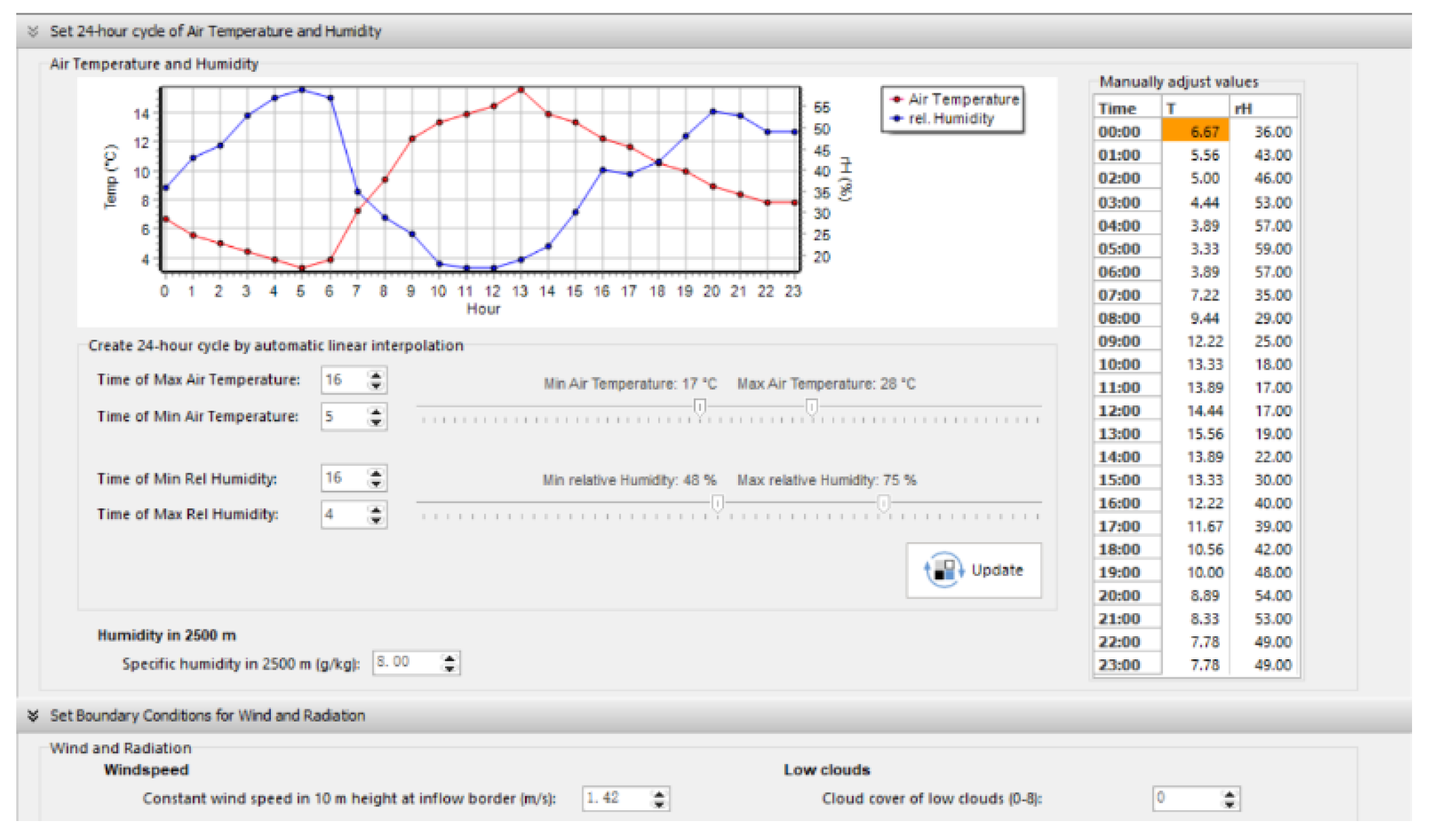Decrease Time of Max Rel Humidity
1431x840 pixels.
(376, 520)
